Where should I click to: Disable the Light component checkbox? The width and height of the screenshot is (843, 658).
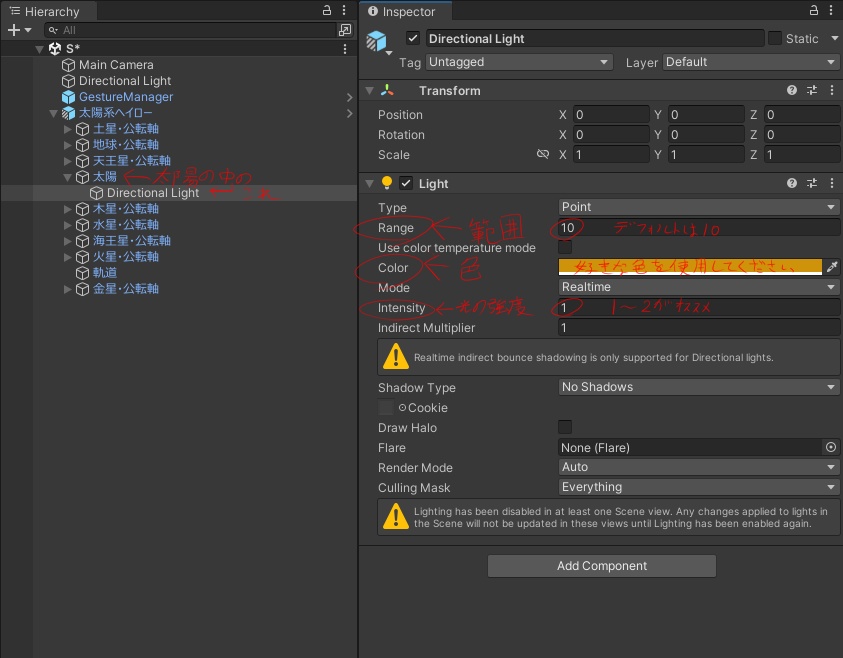tap(406, 183)
